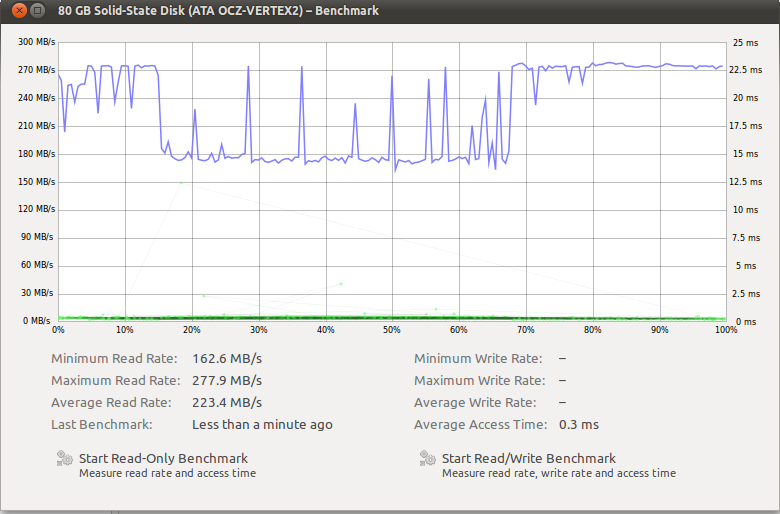Click the 270 MB/s axis label

pyautogui.click(x=36, y=70)
